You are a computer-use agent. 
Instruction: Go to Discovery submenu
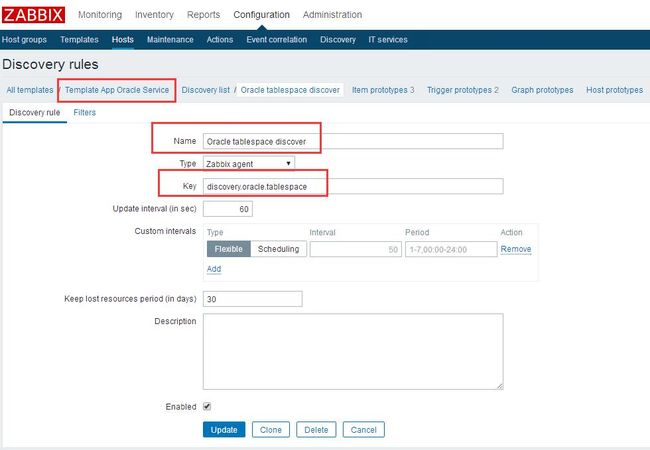[x=338, y=40]
